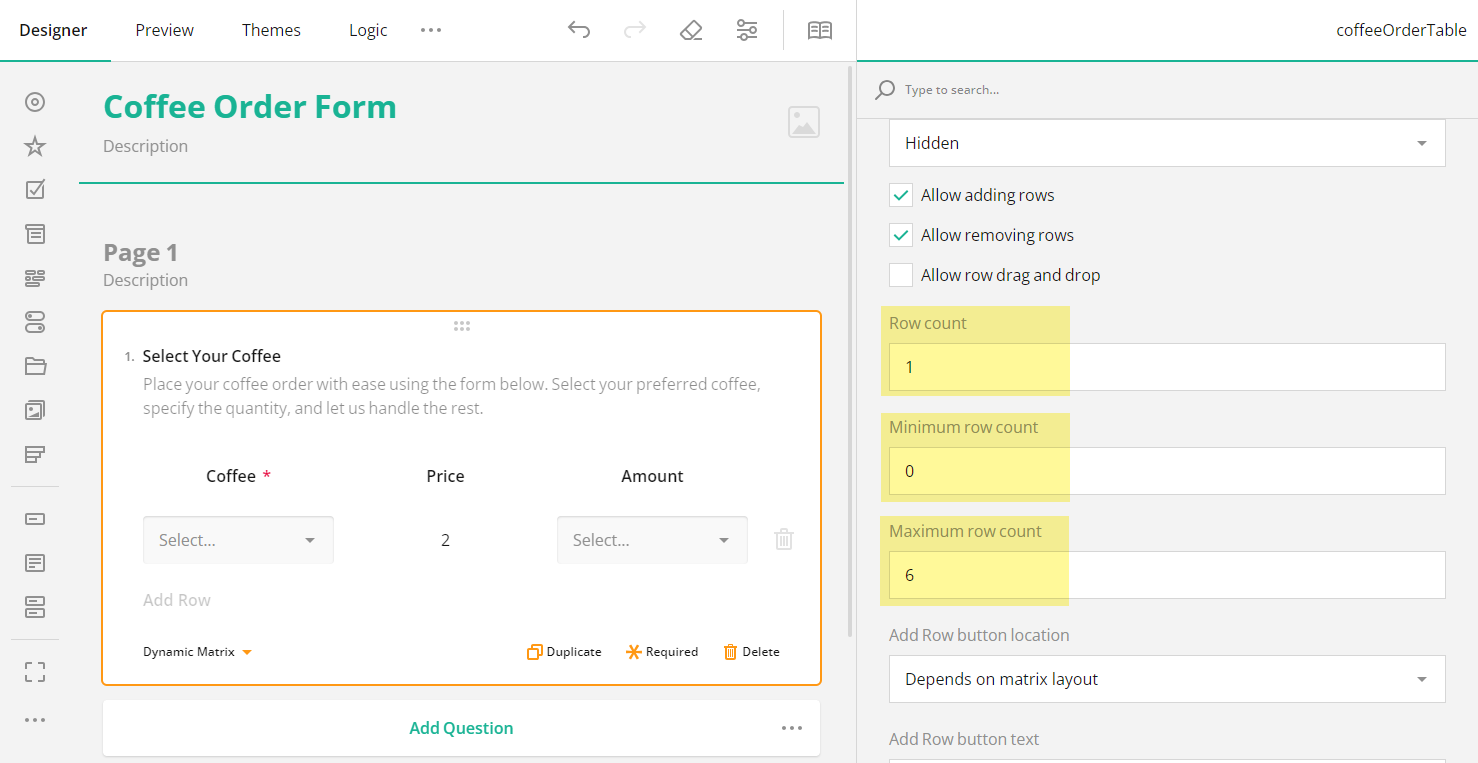Switch to the Preview tab
Image resolution: width=1478 pixels, height=763 pixels.
click(x=163, y=30)
